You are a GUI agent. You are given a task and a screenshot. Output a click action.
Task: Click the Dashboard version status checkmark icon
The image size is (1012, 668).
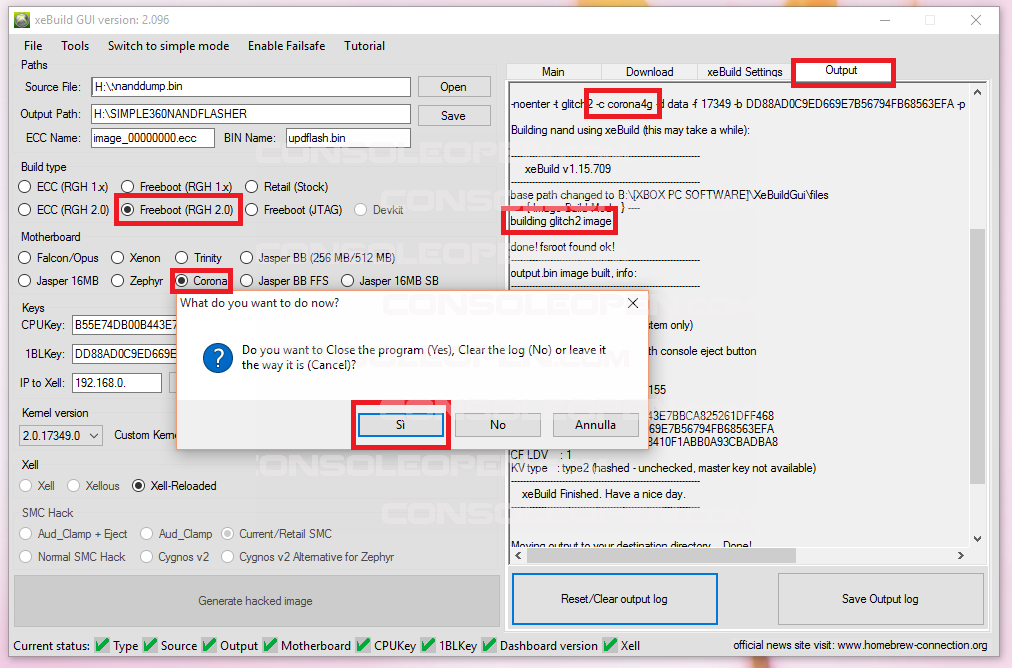pos(489,645)
